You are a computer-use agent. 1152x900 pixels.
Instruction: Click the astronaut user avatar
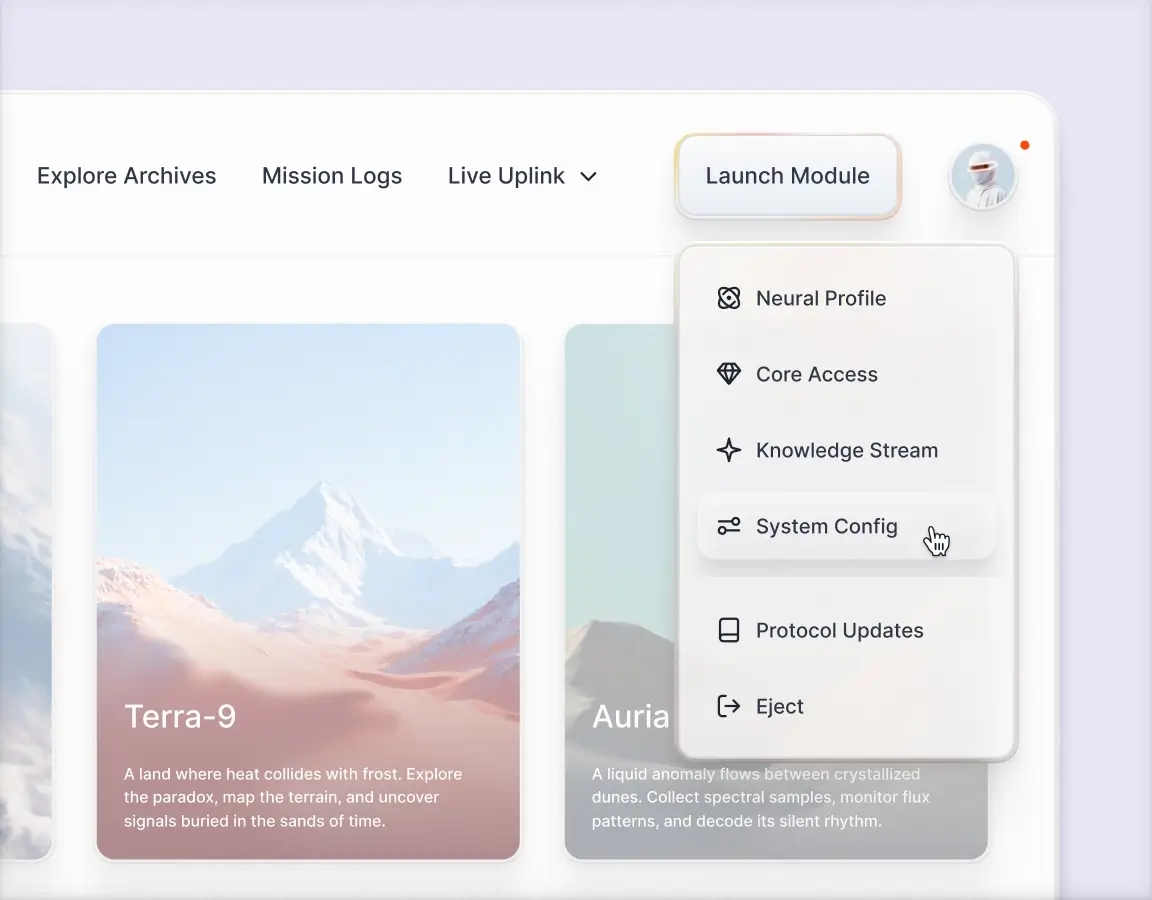tap(983, 176)
